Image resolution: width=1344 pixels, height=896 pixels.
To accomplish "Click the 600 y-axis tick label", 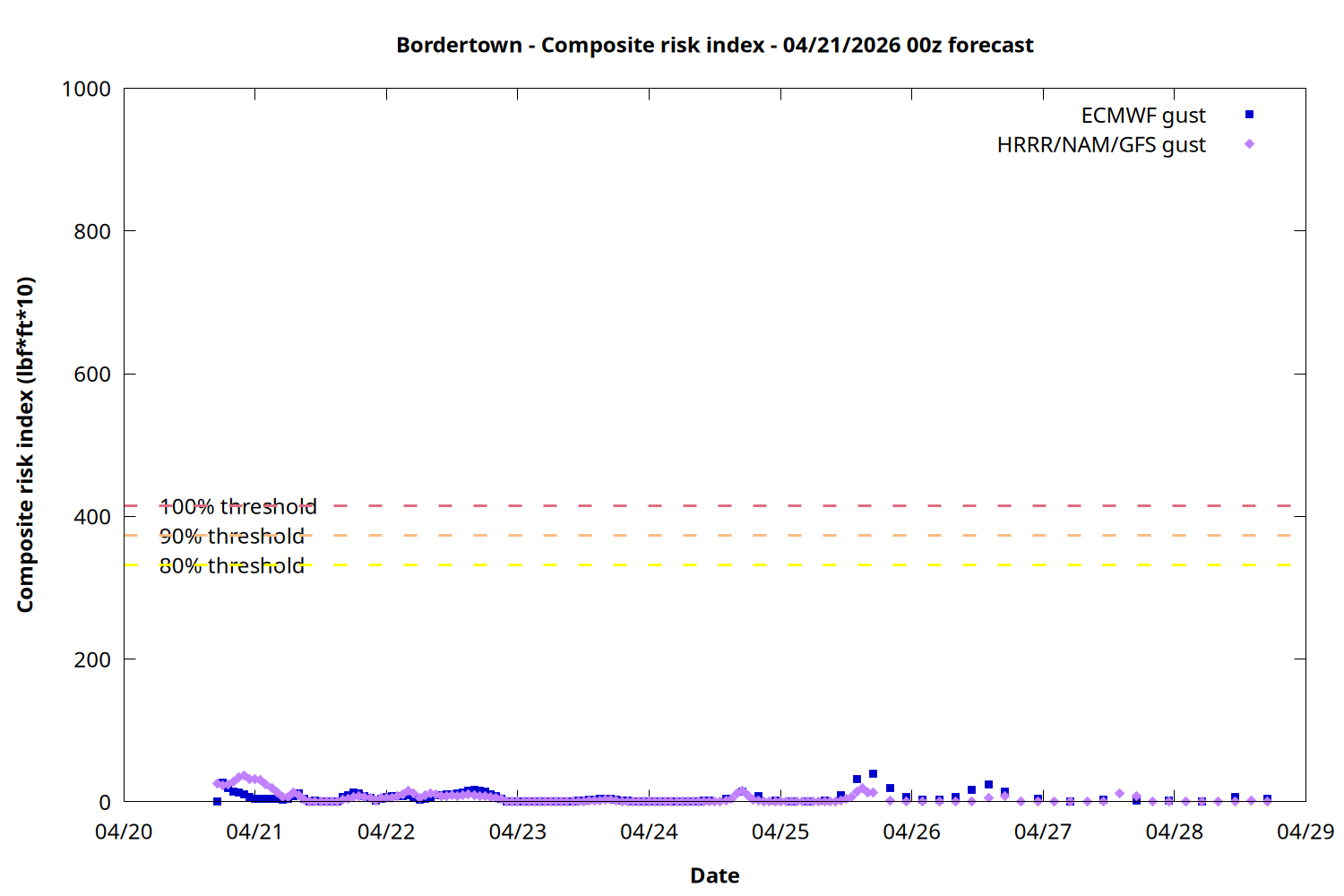I will click(92, 375).
